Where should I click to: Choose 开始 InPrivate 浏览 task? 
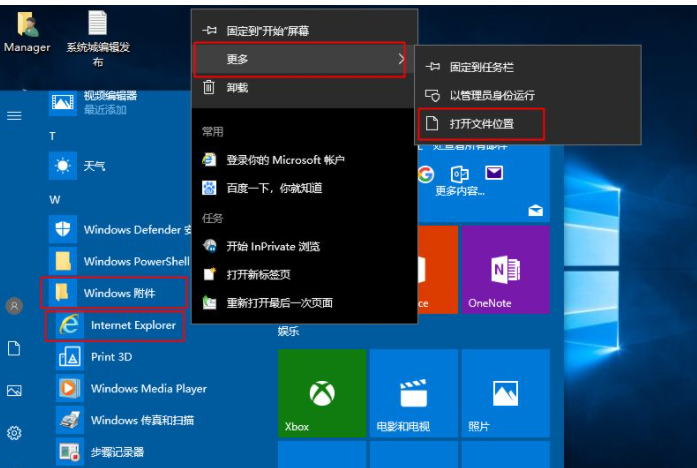pyautogui.click(x=304, y=246)
